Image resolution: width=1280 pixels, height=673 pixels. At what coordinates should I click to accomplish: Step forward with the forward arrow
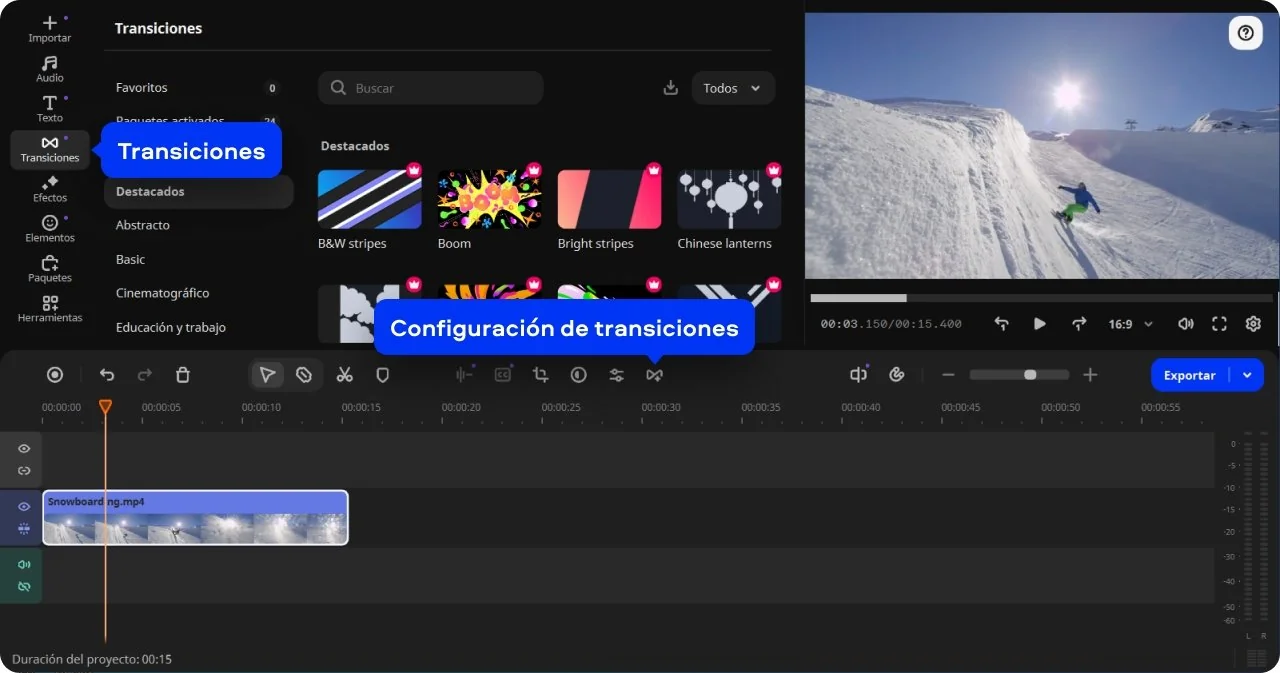1078,324
